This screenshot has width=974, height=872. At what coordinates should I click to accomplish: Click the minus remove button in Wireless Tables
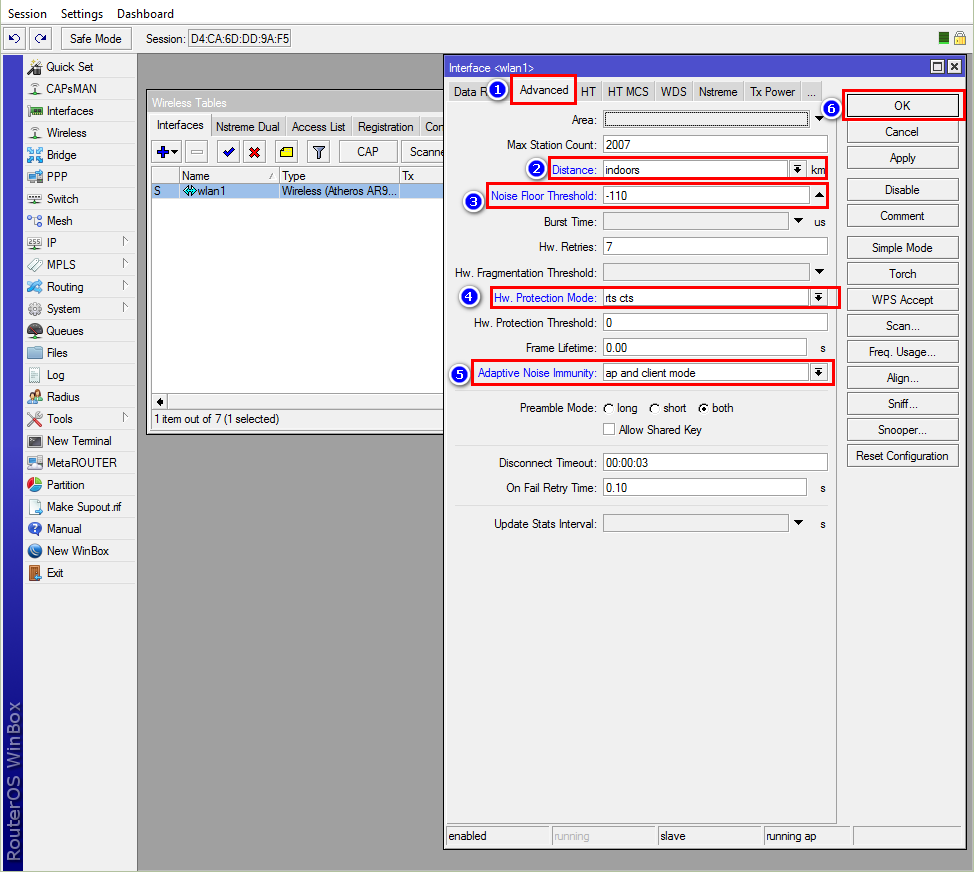click(197, 152)
